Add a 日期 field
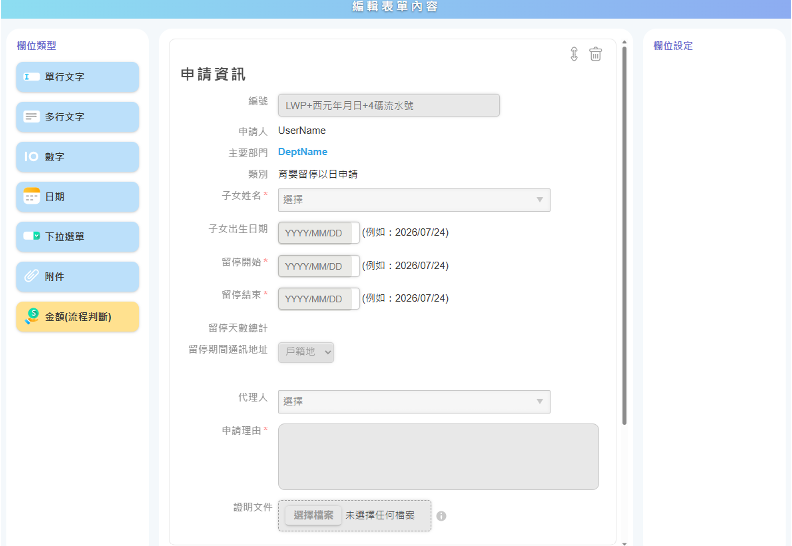792x546 pixels. 77,196
